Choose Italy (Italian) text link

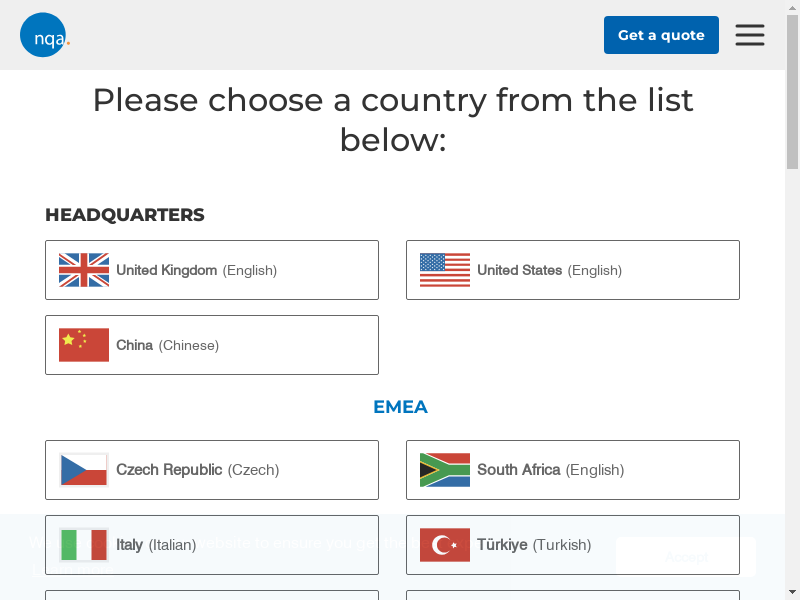pos(156,545)
